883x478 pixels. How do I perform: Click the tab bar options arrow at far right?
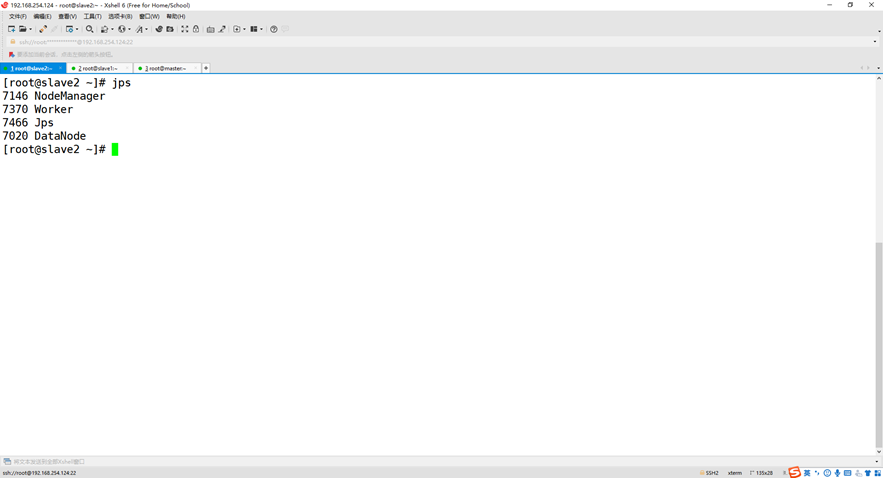point(878,68)
